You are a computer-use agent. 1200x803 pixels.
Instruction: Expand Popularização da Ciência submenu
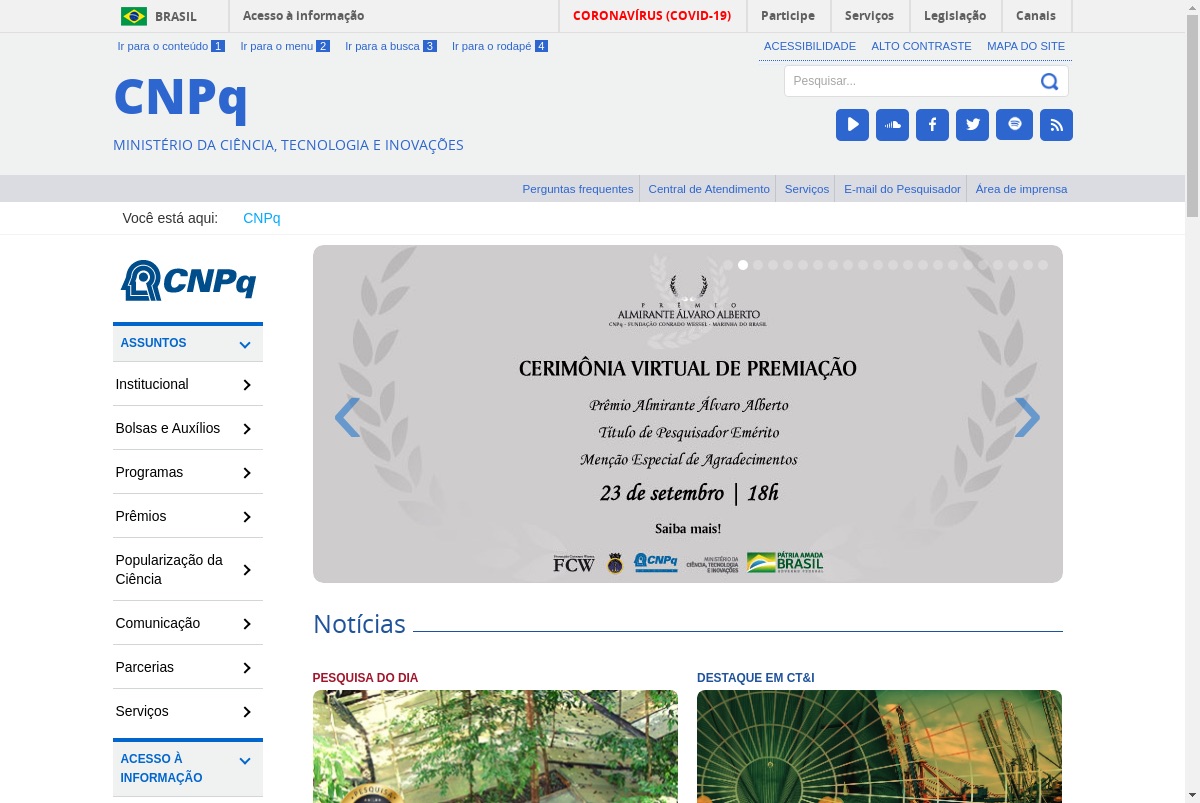(188, 569)
